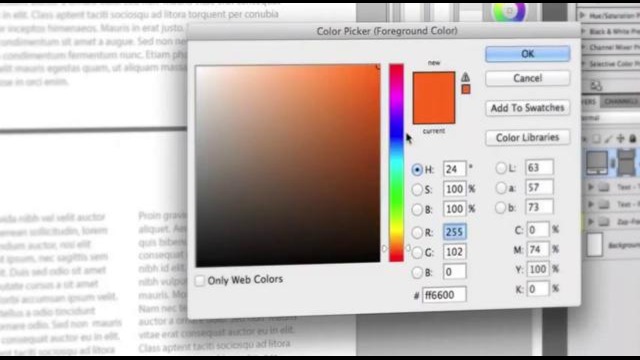Select the L lightness radio button
Image resolution: width=640 pixels, height=360 pixels.
501,168
